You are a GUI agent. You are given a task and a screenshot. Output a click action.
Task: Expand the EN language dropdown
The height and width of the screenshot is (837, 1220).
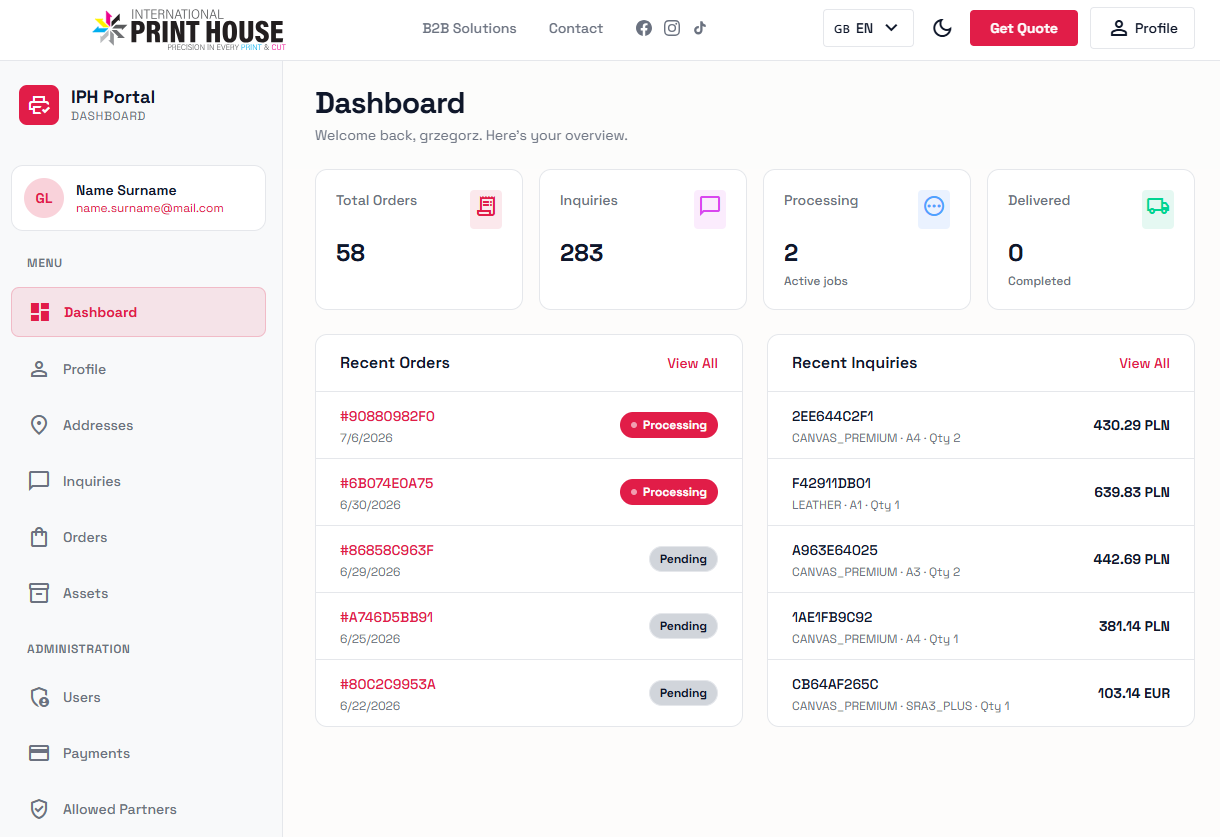868,28
